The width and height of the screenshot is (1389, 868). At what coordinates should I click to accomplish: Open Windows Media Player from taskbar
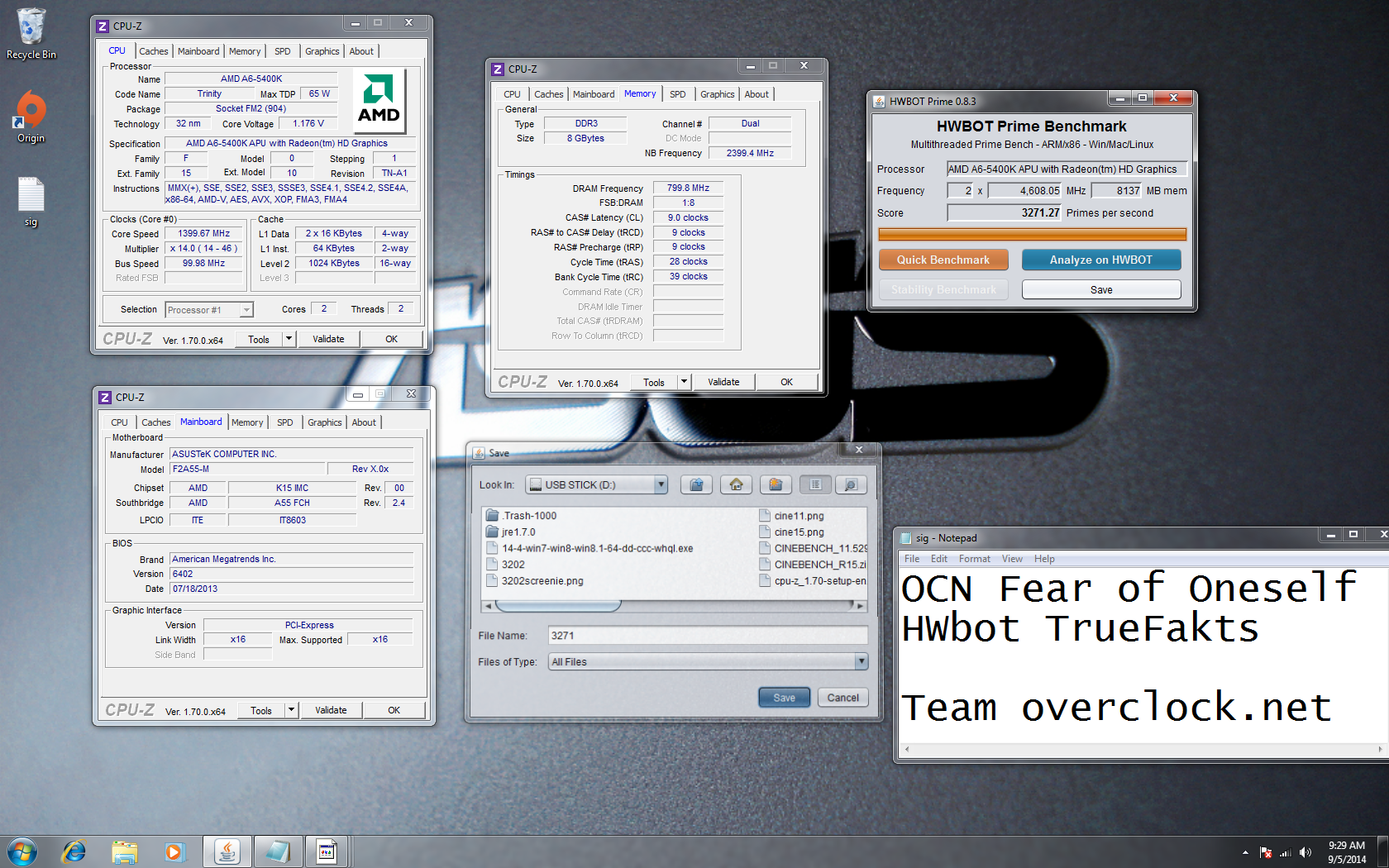pos(174,851)
